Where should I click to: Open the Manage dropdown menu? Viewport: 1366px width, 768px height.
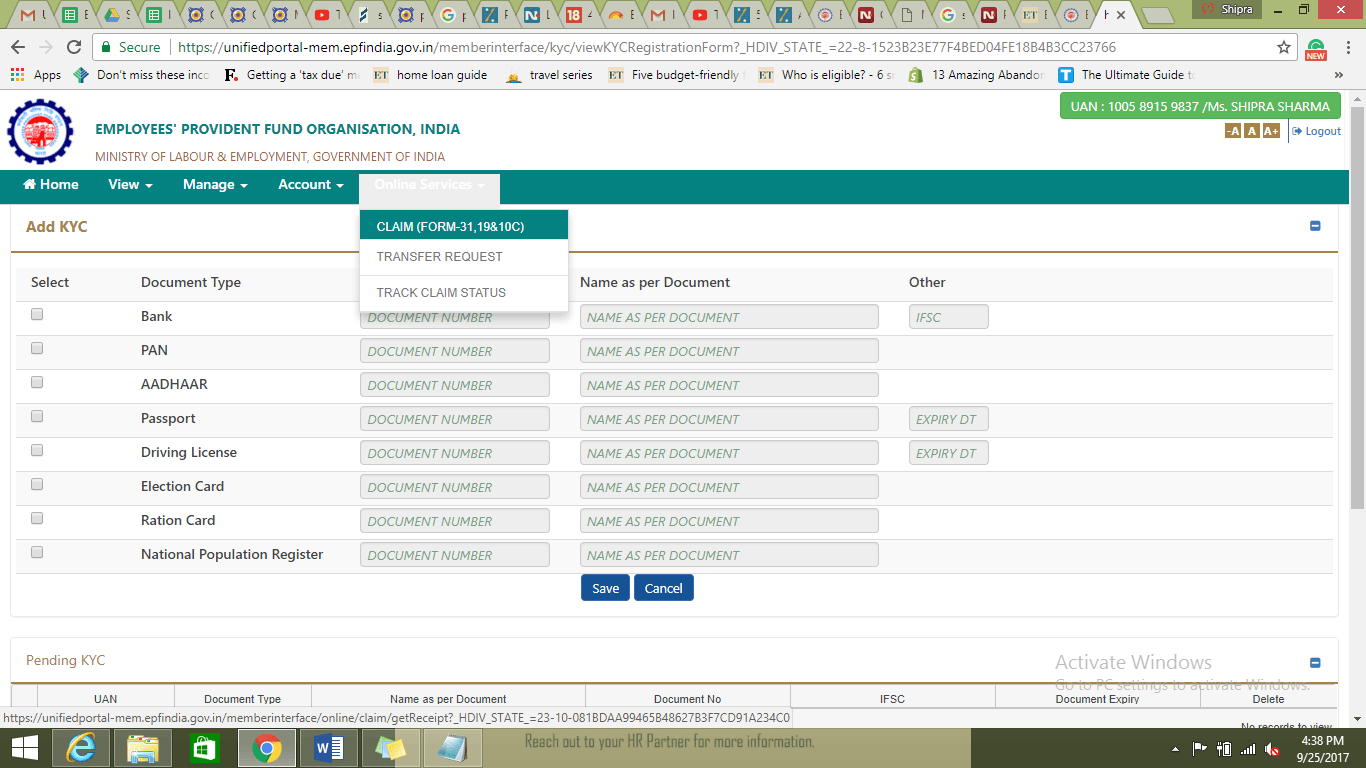point(215,185)
